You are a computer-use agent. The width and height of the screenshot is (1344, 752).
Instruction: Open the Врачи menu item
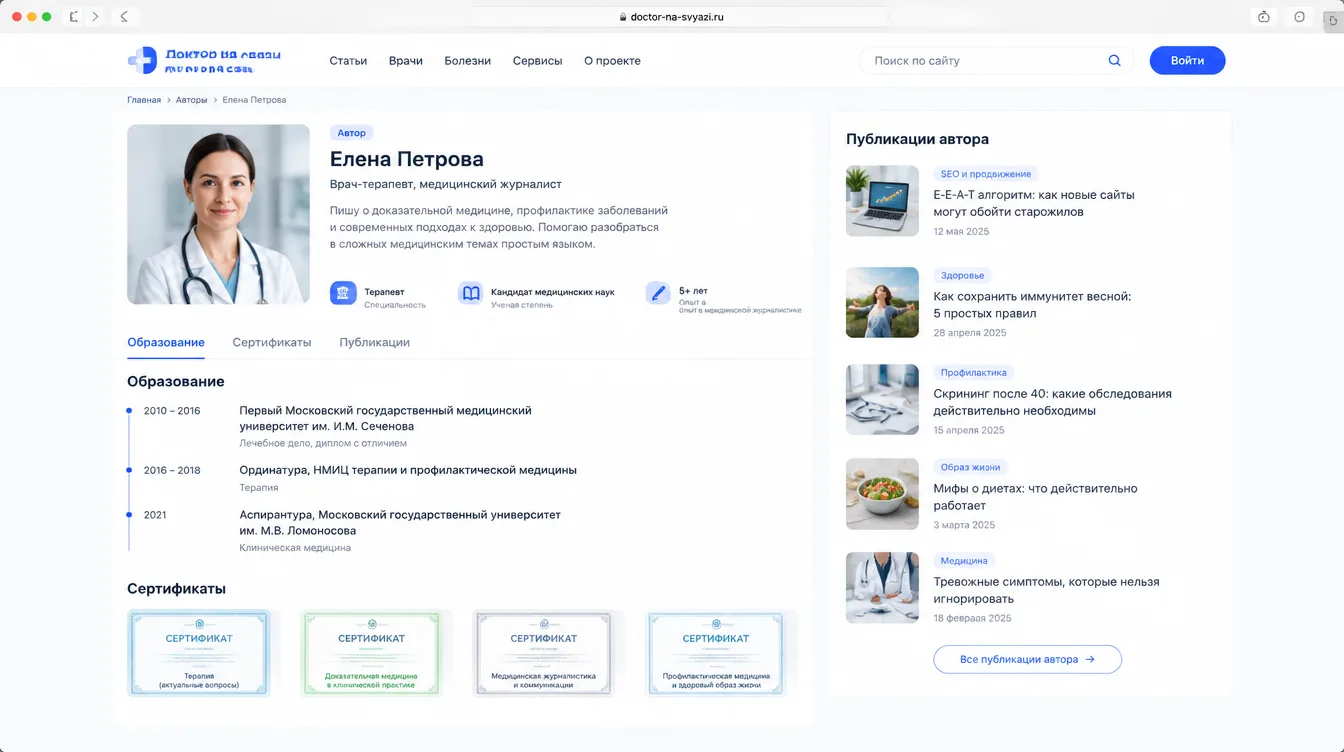(406, 61)
